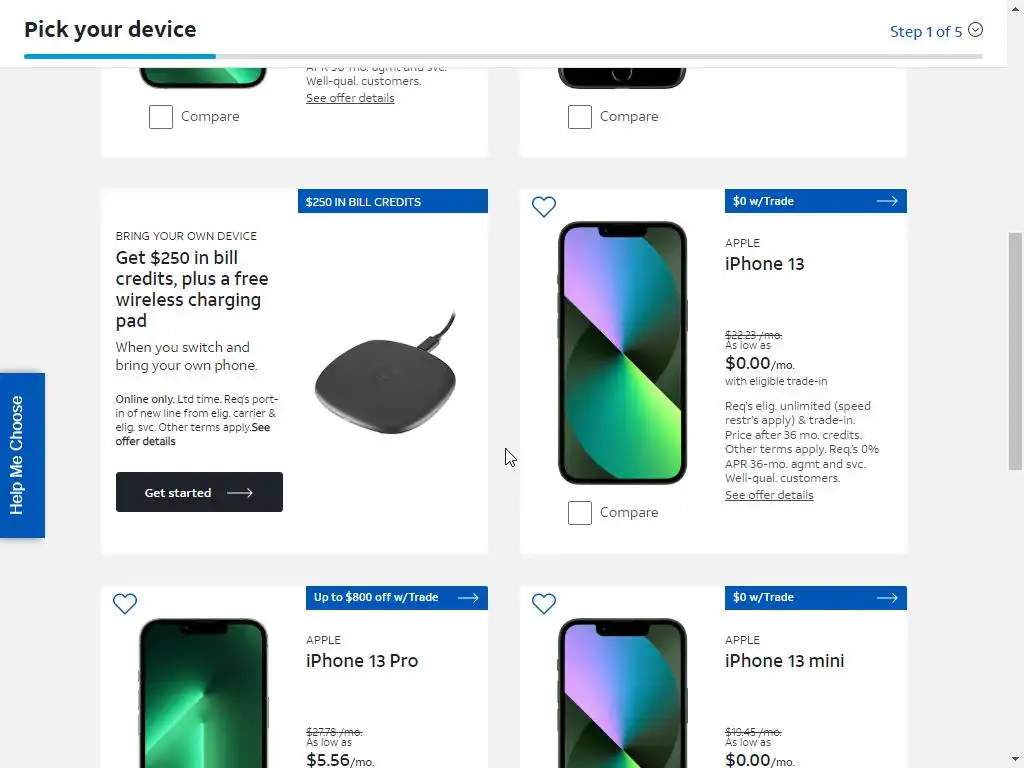Check Compare box under iPhone 13
The image size is (1024, 768).
[x=580, y=513]
